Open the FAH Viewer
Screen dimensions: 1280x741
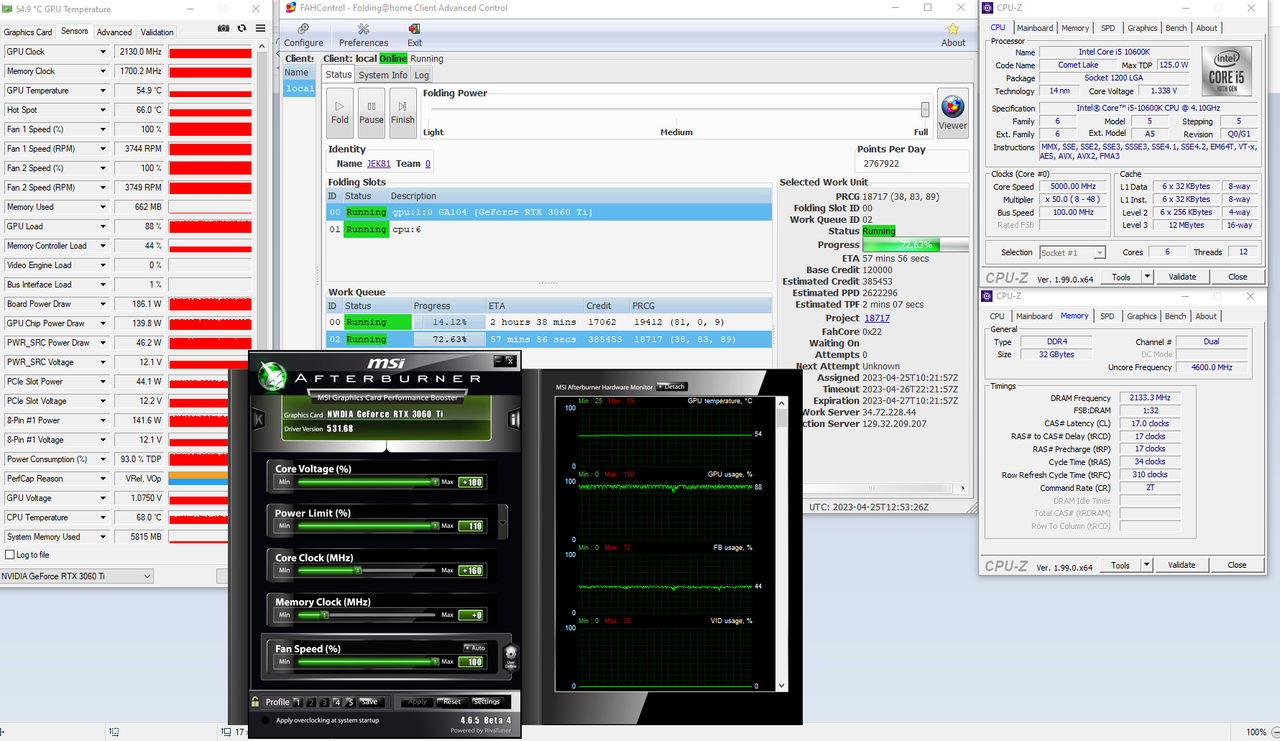click(x=952, y=113)
